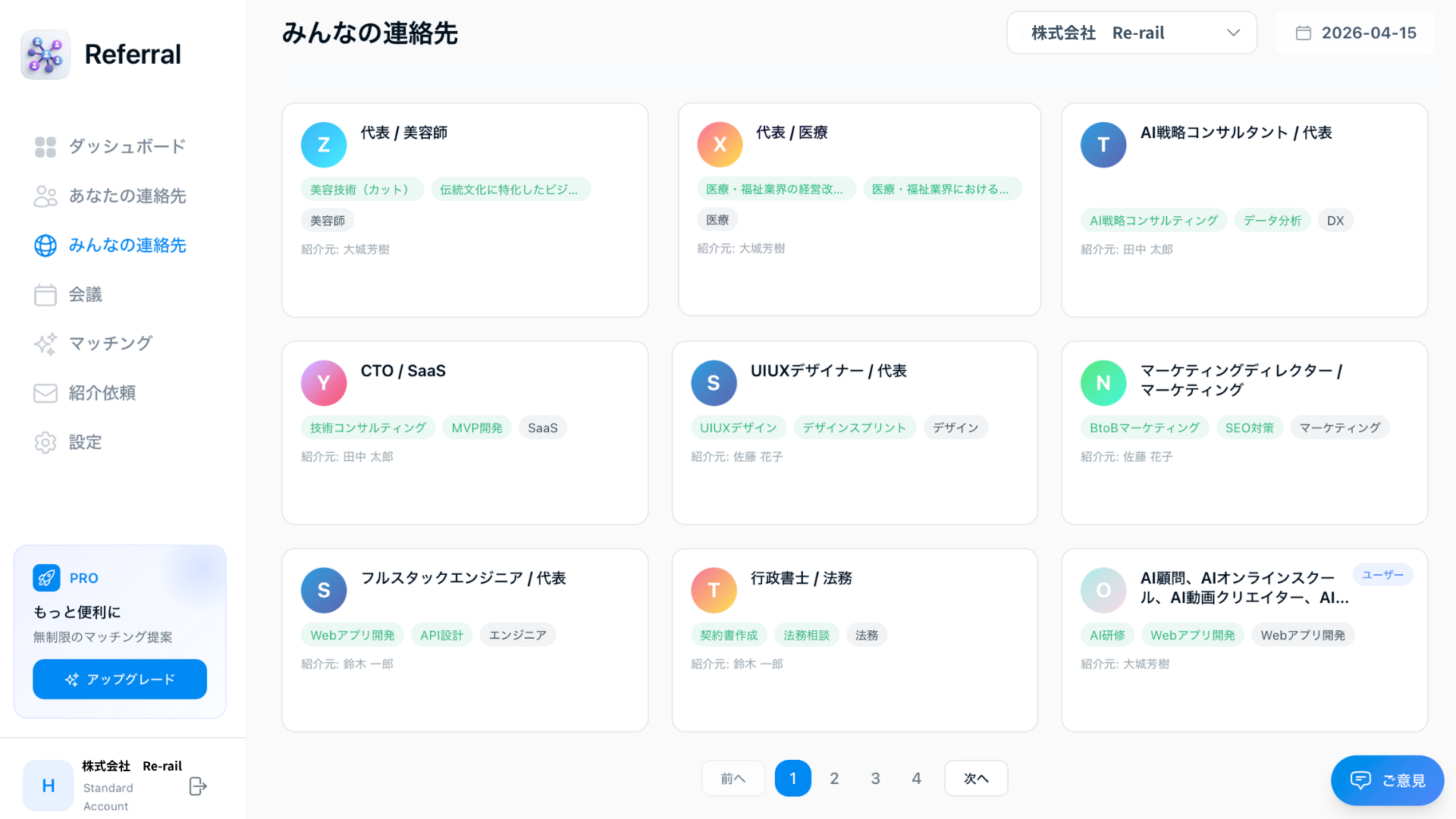1456x819 pixels.
Task: Click the globe icon for みんなの連絡先
Action: tap(45, 246)
